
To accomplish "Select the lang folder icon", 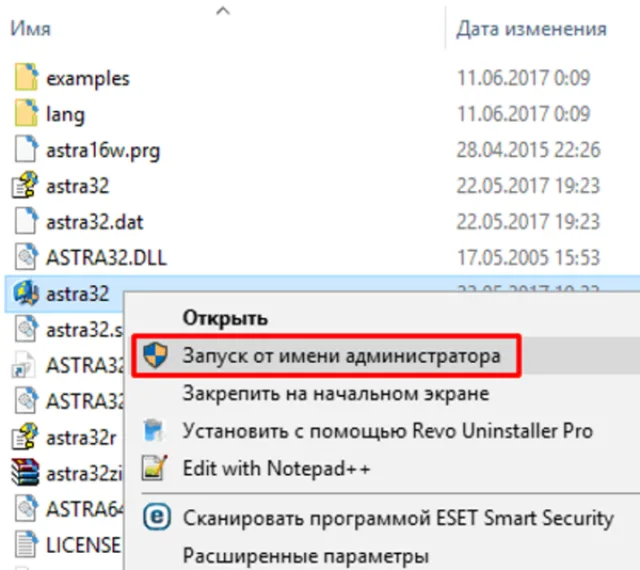I will point(26,113).
